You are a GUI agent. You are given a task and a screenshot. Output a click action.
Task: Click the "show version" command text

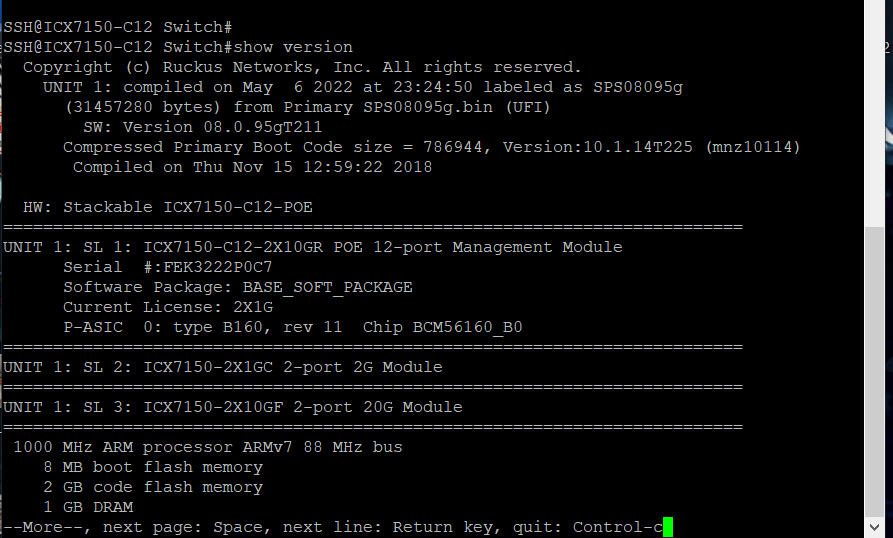point(293,47)
